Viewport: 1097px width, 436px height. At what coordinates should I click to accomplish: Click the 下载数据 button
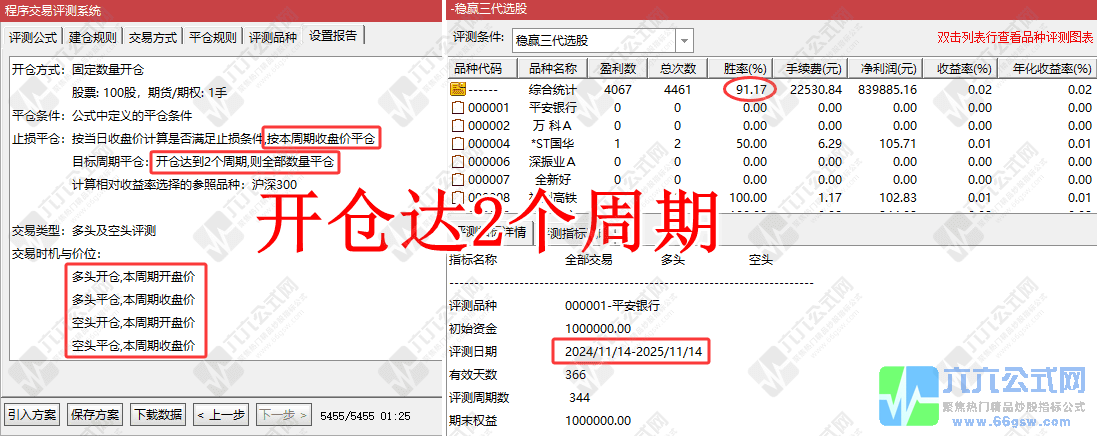(158, 414)
